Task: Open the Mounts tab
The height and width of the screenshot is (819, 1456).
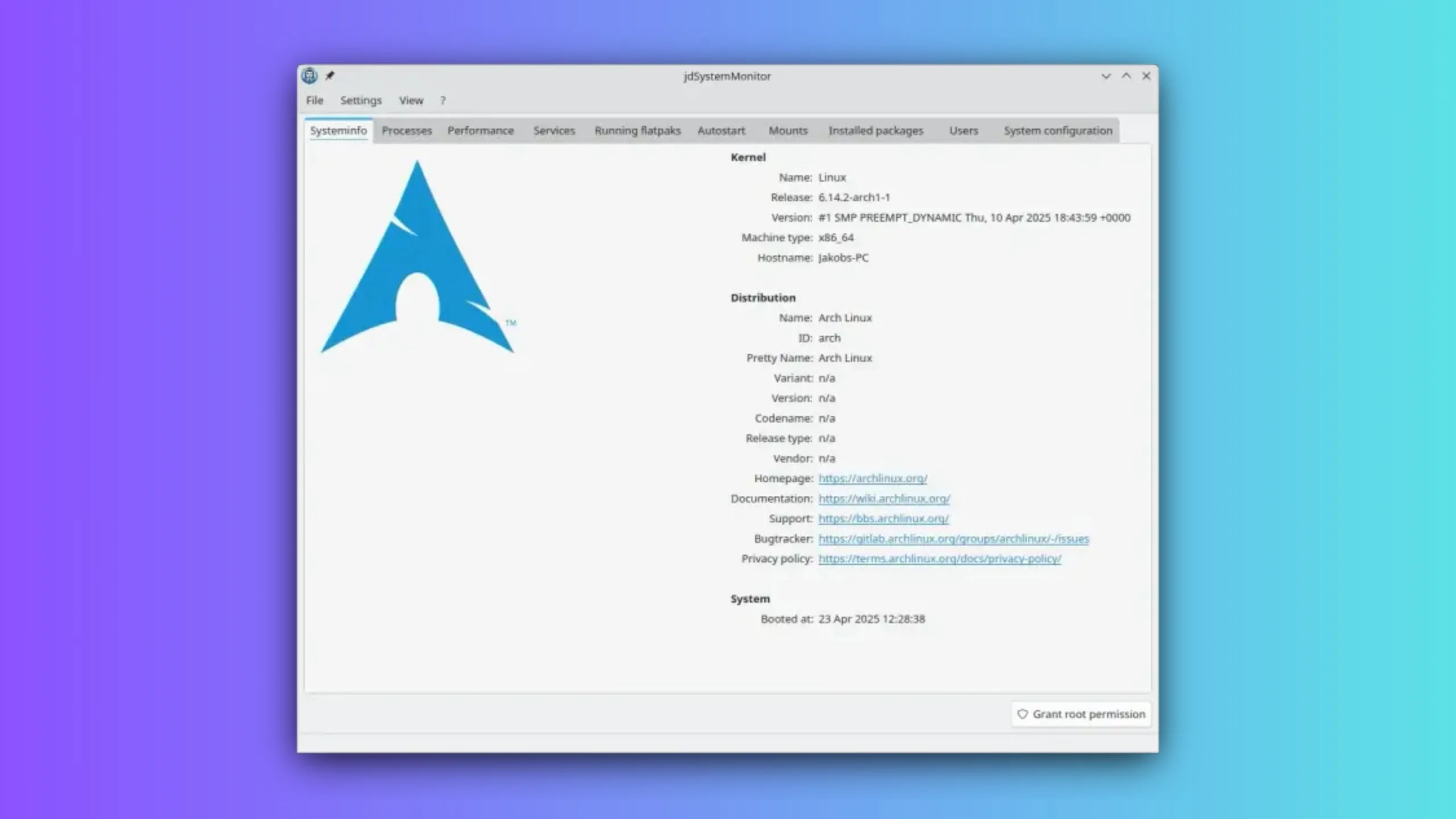Action: tap(788, 131)
